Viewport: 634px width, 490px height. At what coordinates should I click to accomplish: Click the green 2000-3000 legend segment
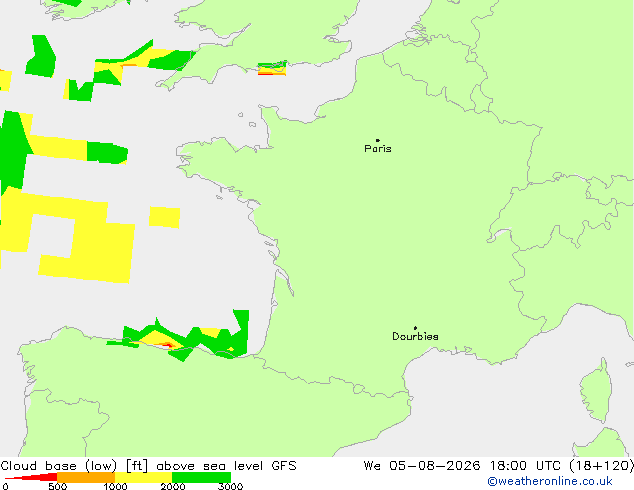tap(201, 477)
